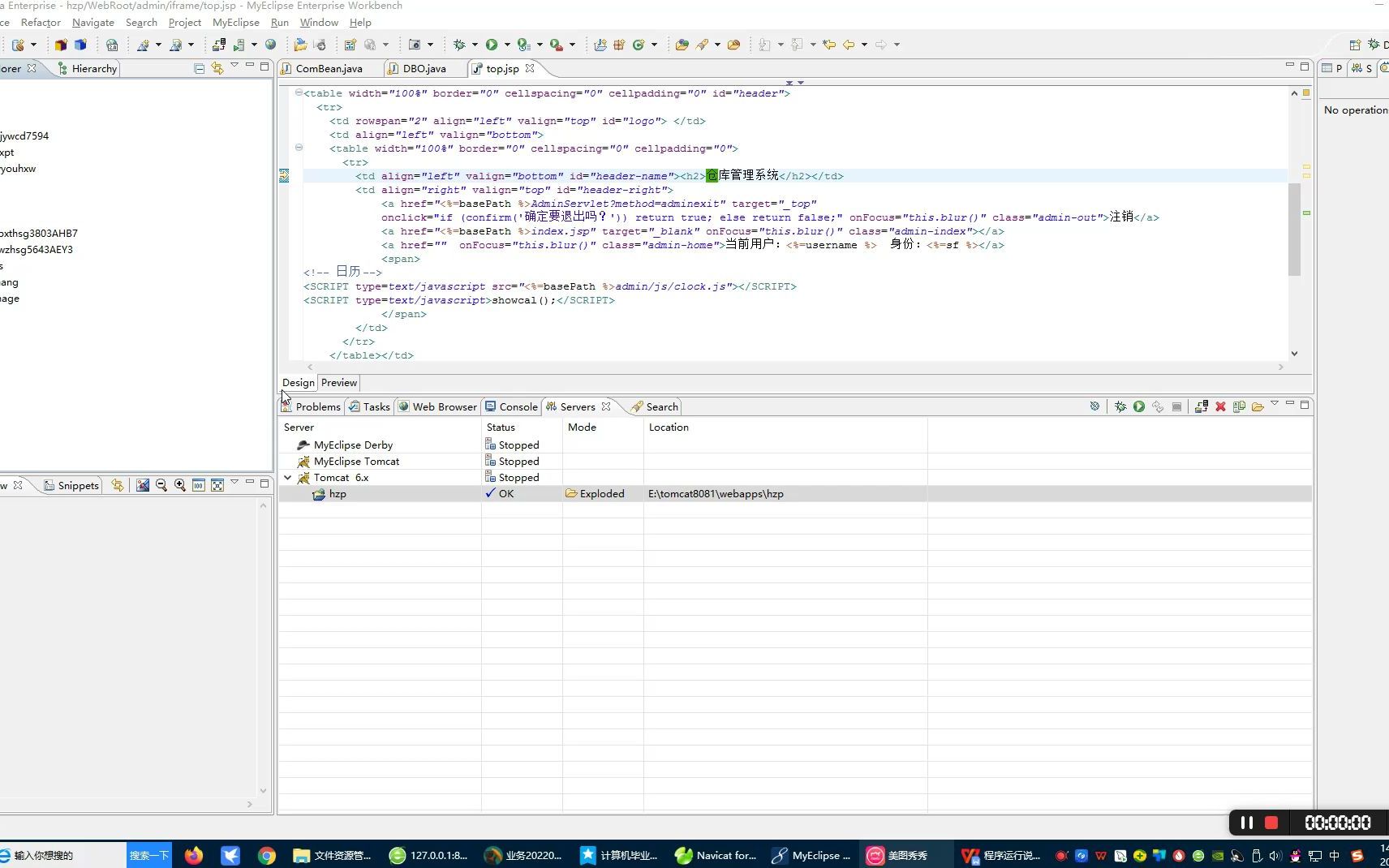The width and height of the screenshot is (1389, 868).
Task: Stop the recording with the red square
Action: tap(1271, 823)
